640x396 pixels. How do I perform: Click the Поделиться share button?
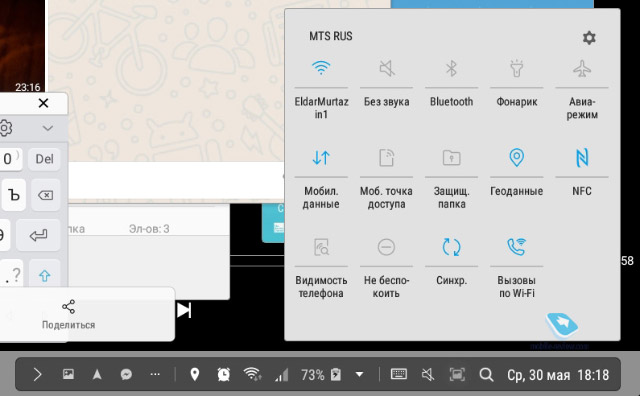[69, 314]
